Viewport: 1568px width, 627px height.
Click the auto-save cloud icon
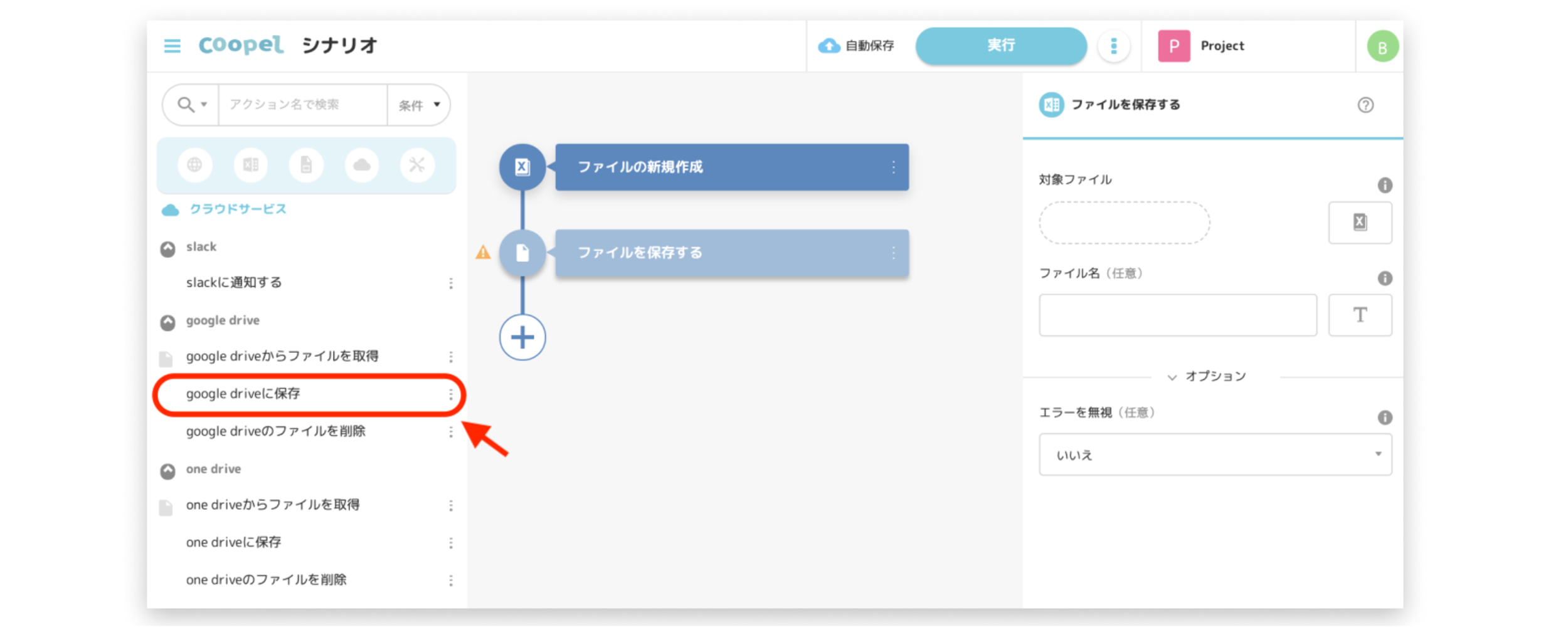pos(829,46)
